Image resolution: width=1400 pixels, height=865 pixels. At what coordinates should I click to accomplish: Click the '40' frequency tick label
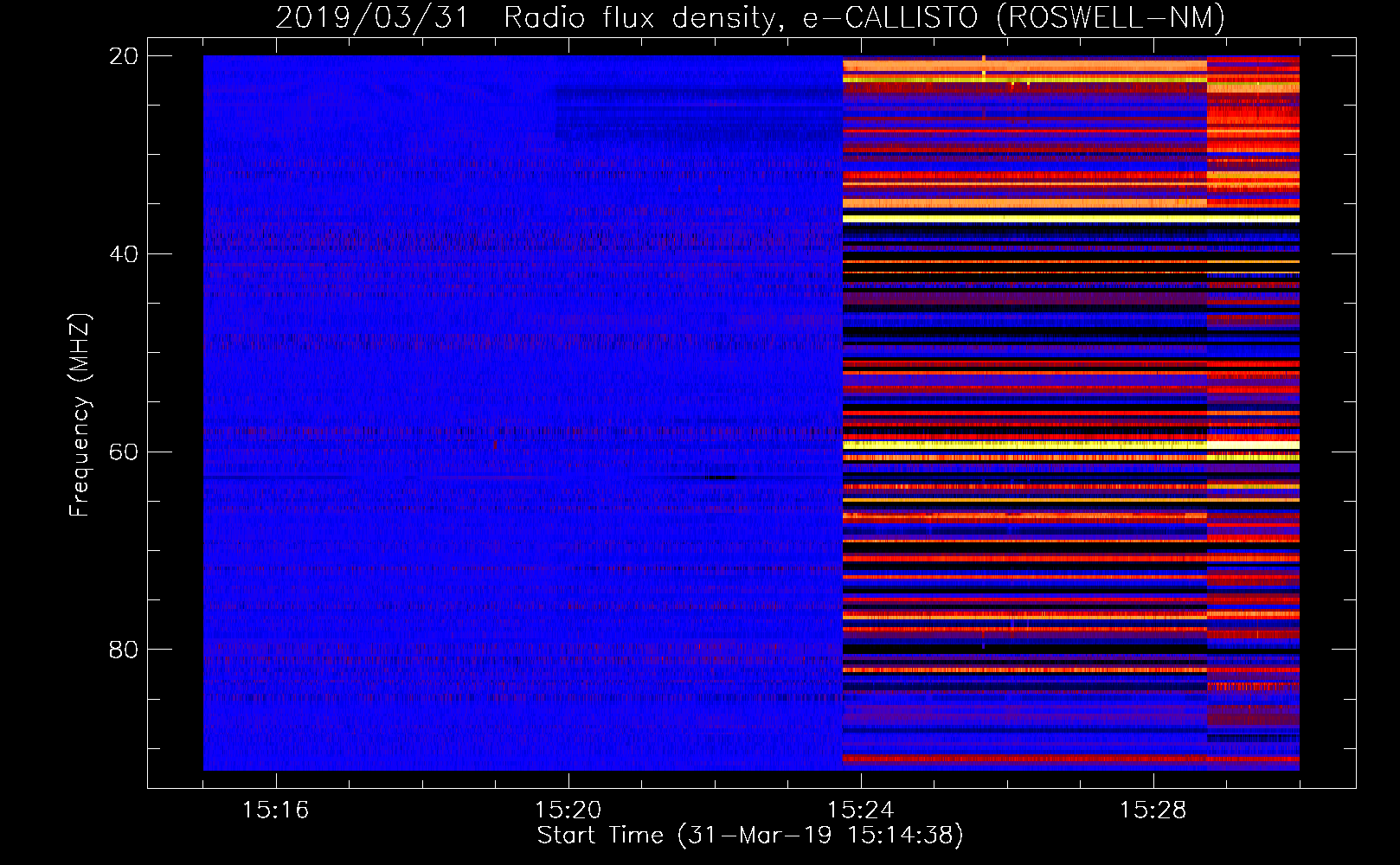point(124,254)
